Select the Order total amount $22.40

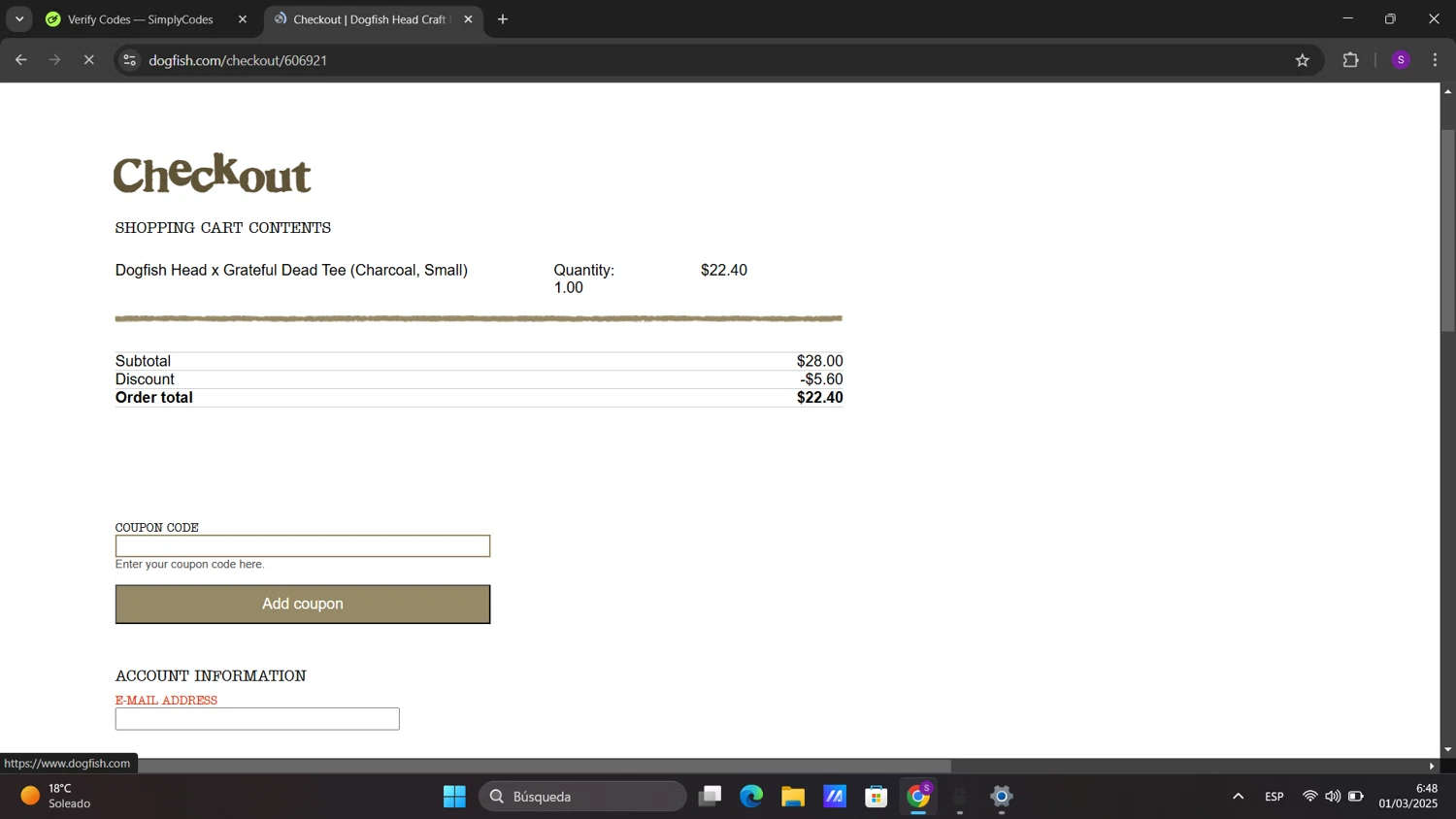(x=820, y=398)
